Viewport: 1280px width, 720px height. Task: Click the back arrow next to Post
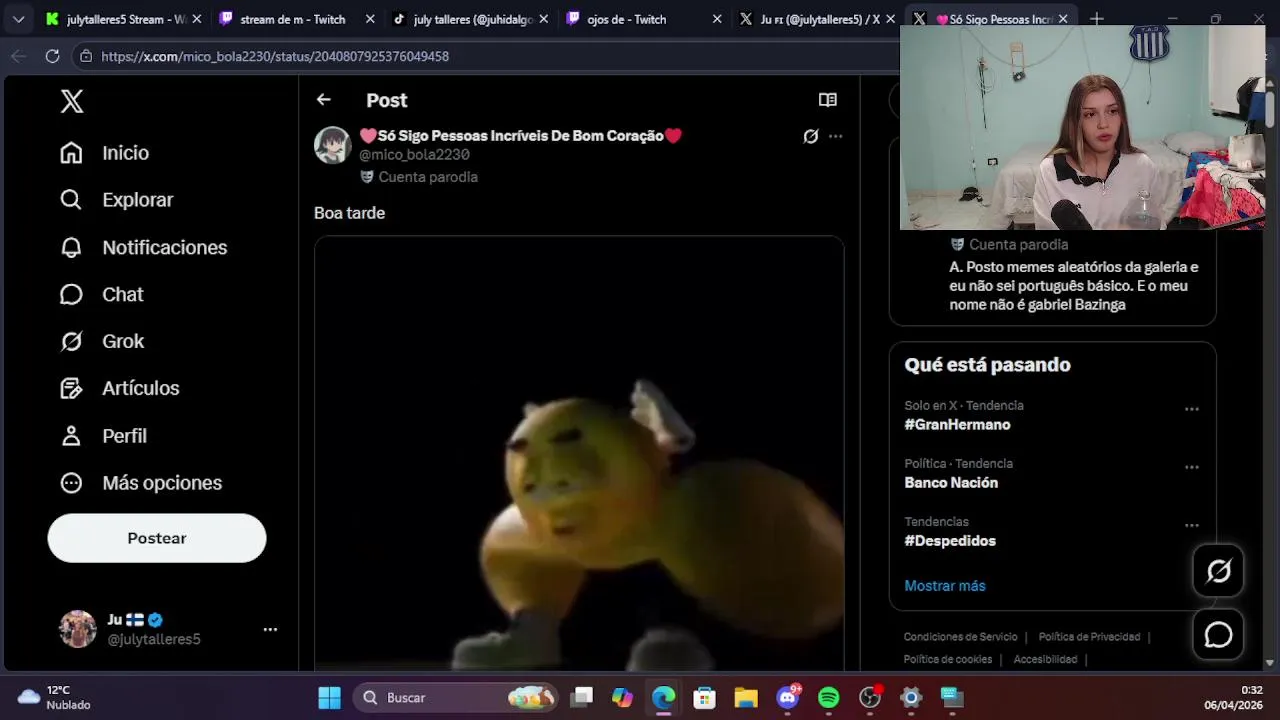point(323,99)
